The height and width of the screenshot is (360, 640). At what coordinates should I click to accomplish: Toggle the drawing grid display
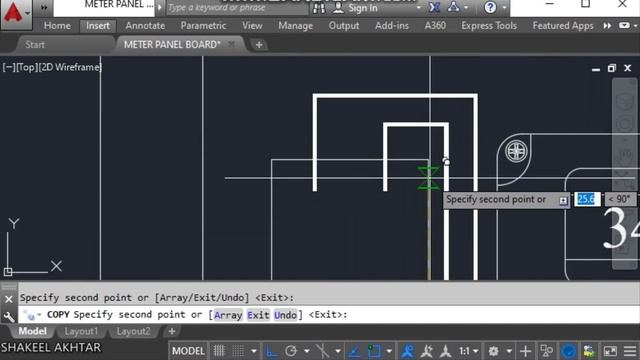pyautogui.click(x=219, y=351)
